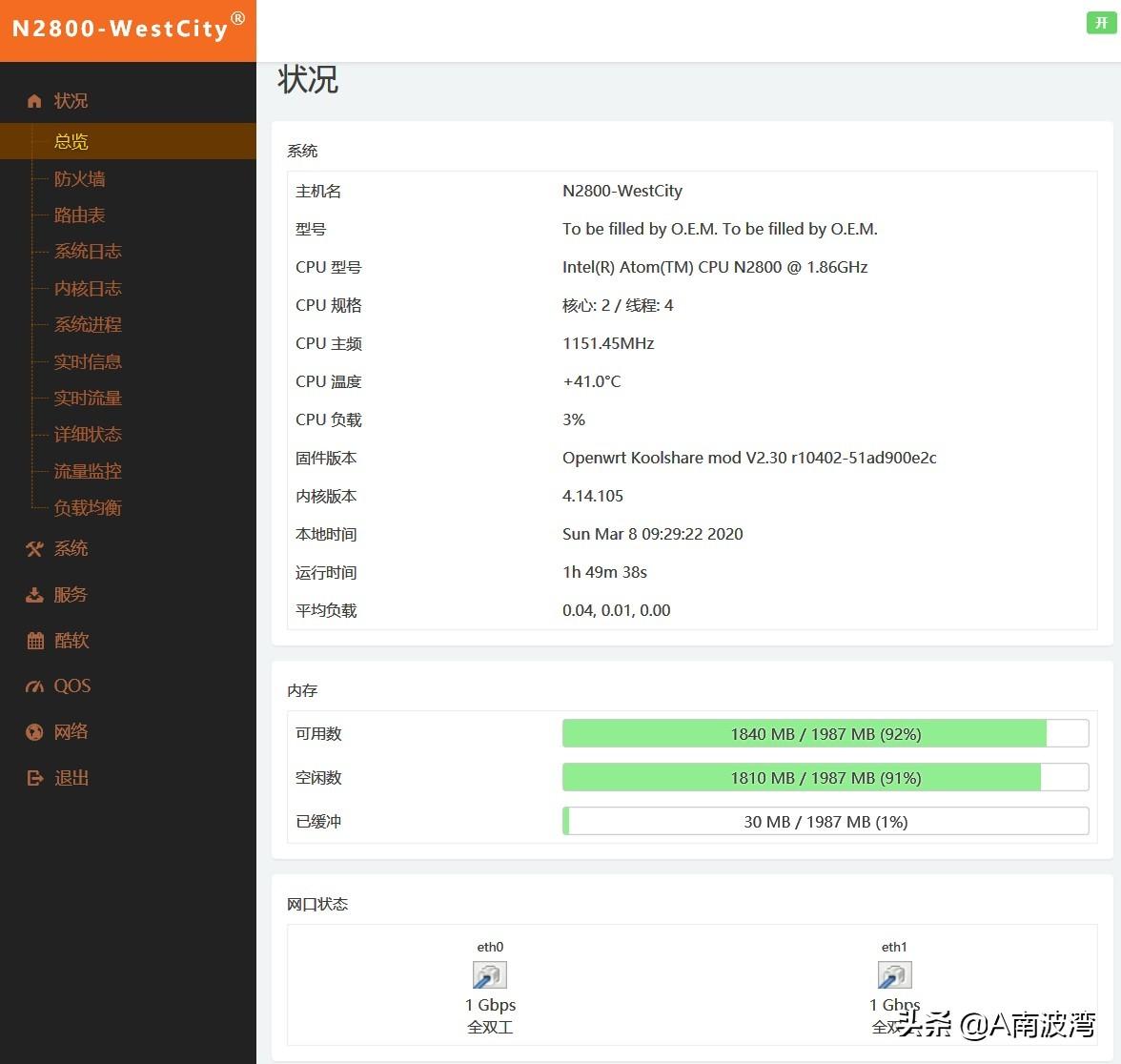Open 负载均衡 in the sidebar
This screenshot has height=1064, width=1121.
pyautogui.click(x=88, y=508)
